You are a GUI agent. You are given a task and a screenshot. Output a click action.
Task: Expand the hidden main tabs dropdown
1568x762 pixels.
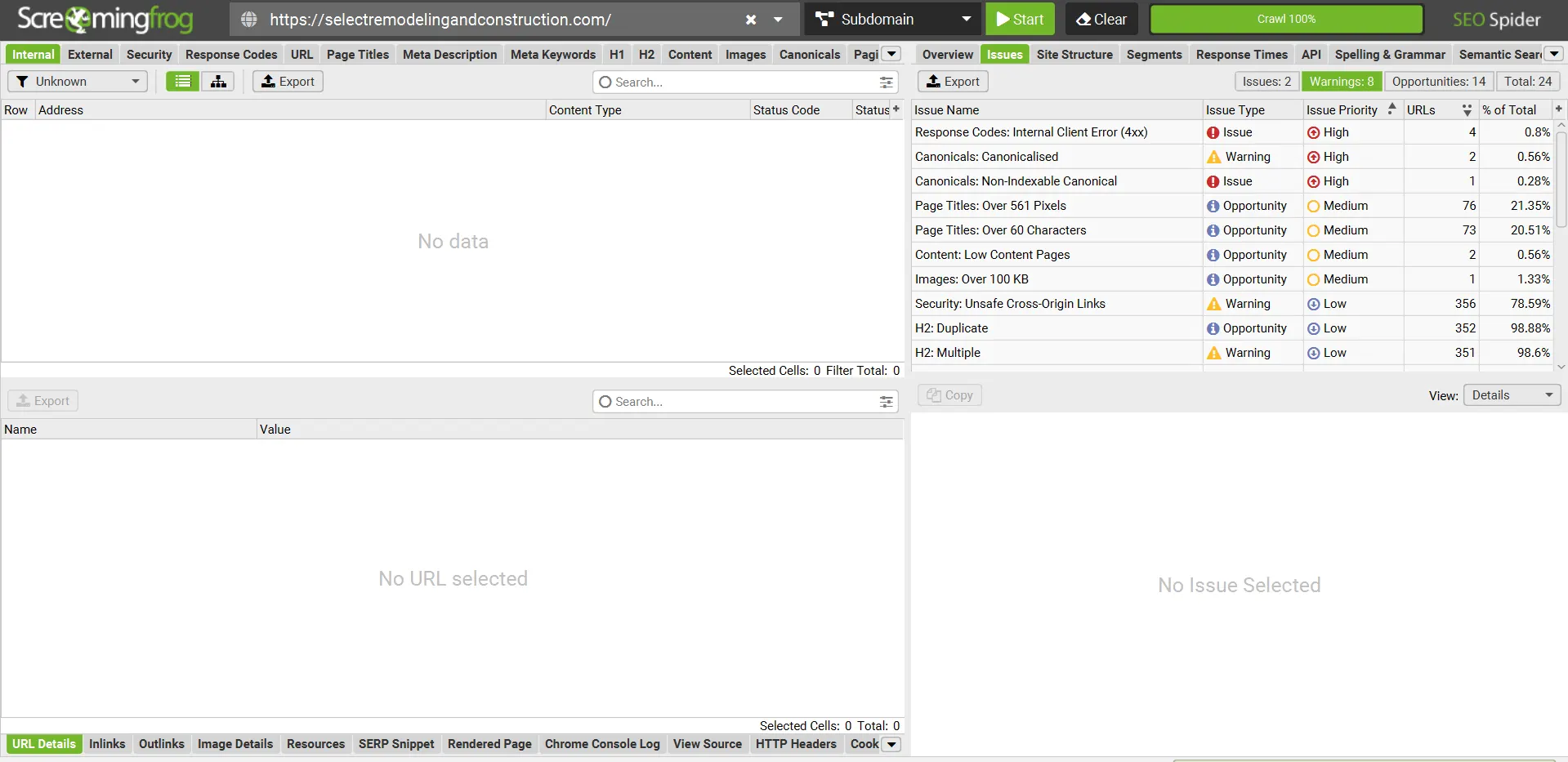[x=892, y=54]
